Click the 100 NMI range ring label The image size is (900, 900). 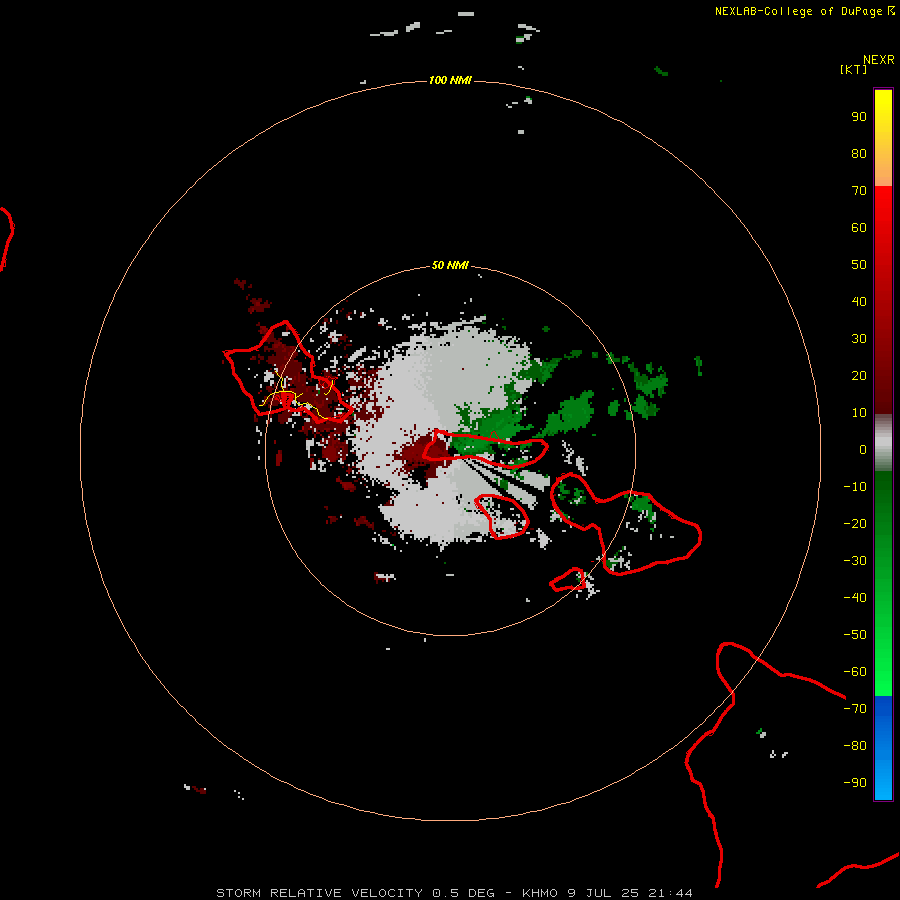pos(450,80)
